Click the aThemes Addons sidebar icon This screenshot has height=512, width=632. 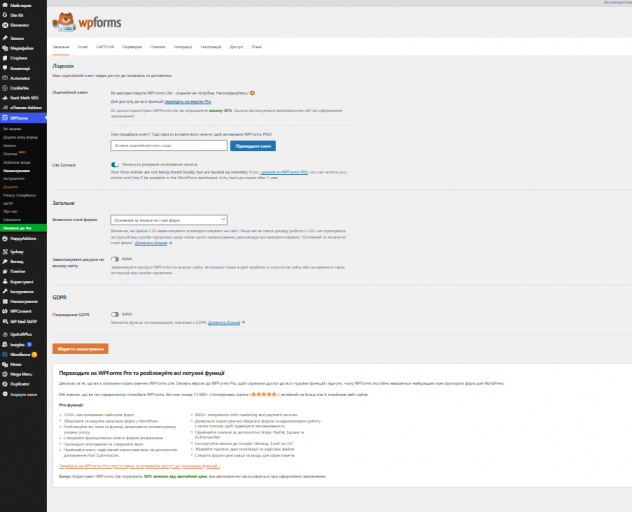pyautogui.click(x=5, y=108)
